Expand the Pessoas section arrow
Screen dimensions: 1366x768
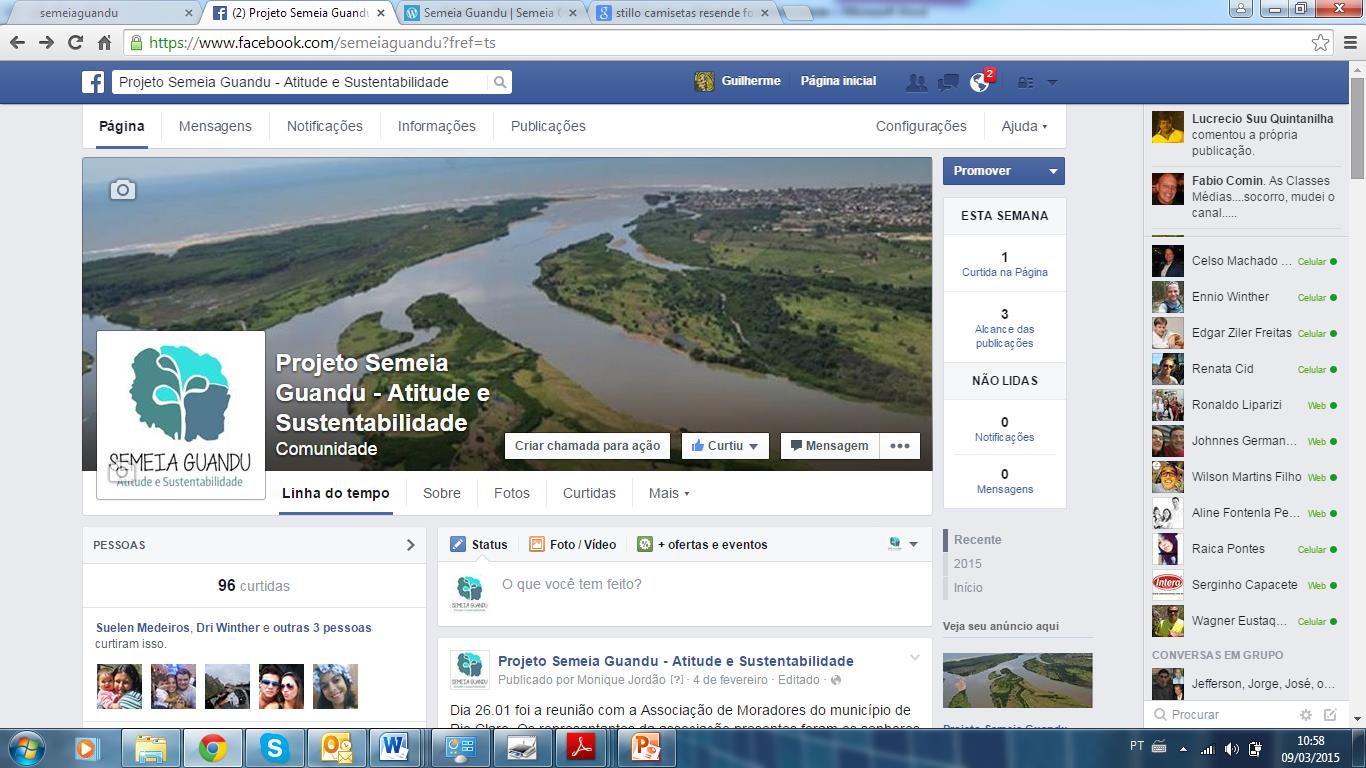click(x=410, y=545)
